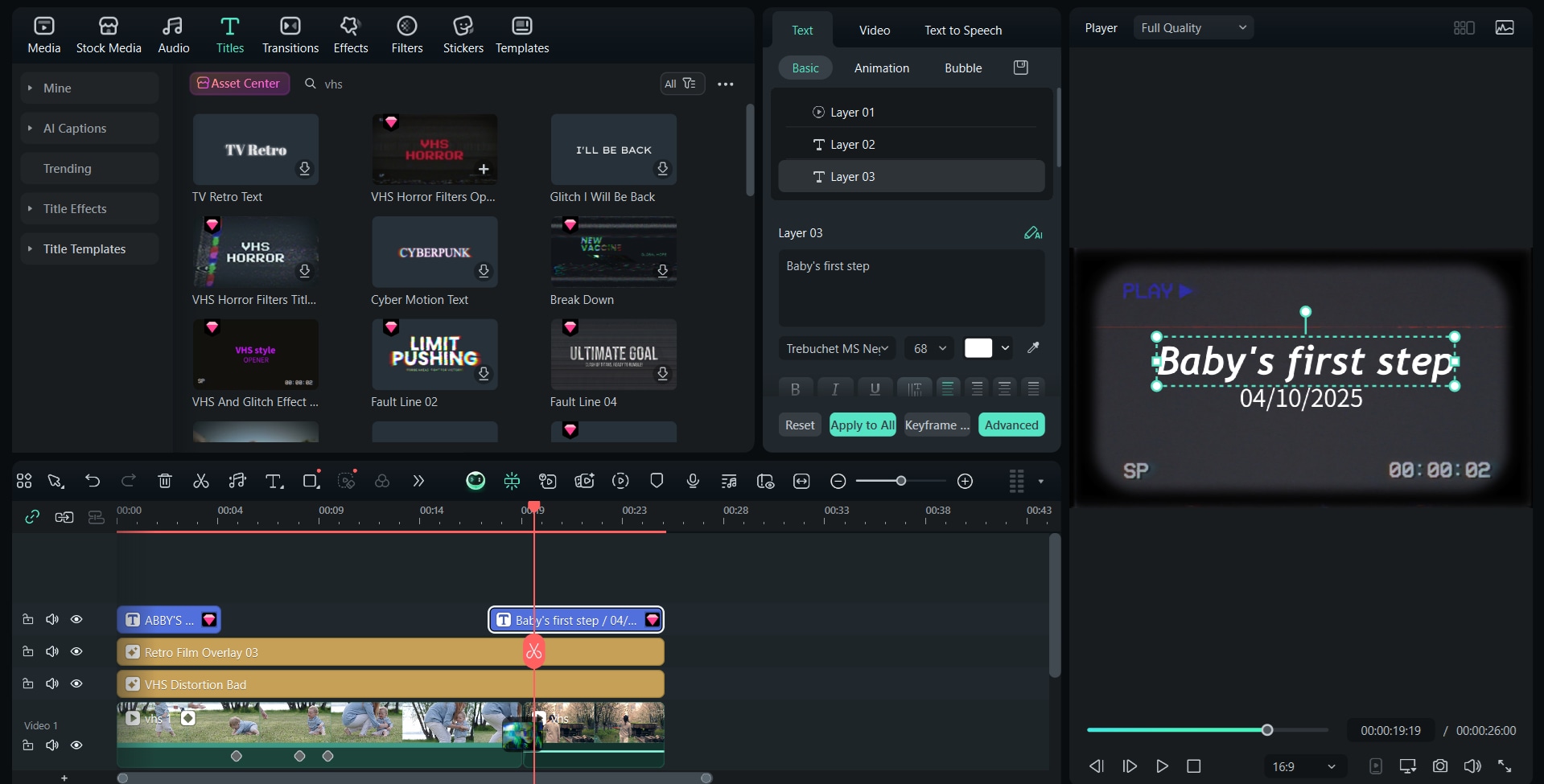The height and width of the screenshot is (784, 1544).
Task: Switch to the Video tab
Action: click(x=875, y=31)
